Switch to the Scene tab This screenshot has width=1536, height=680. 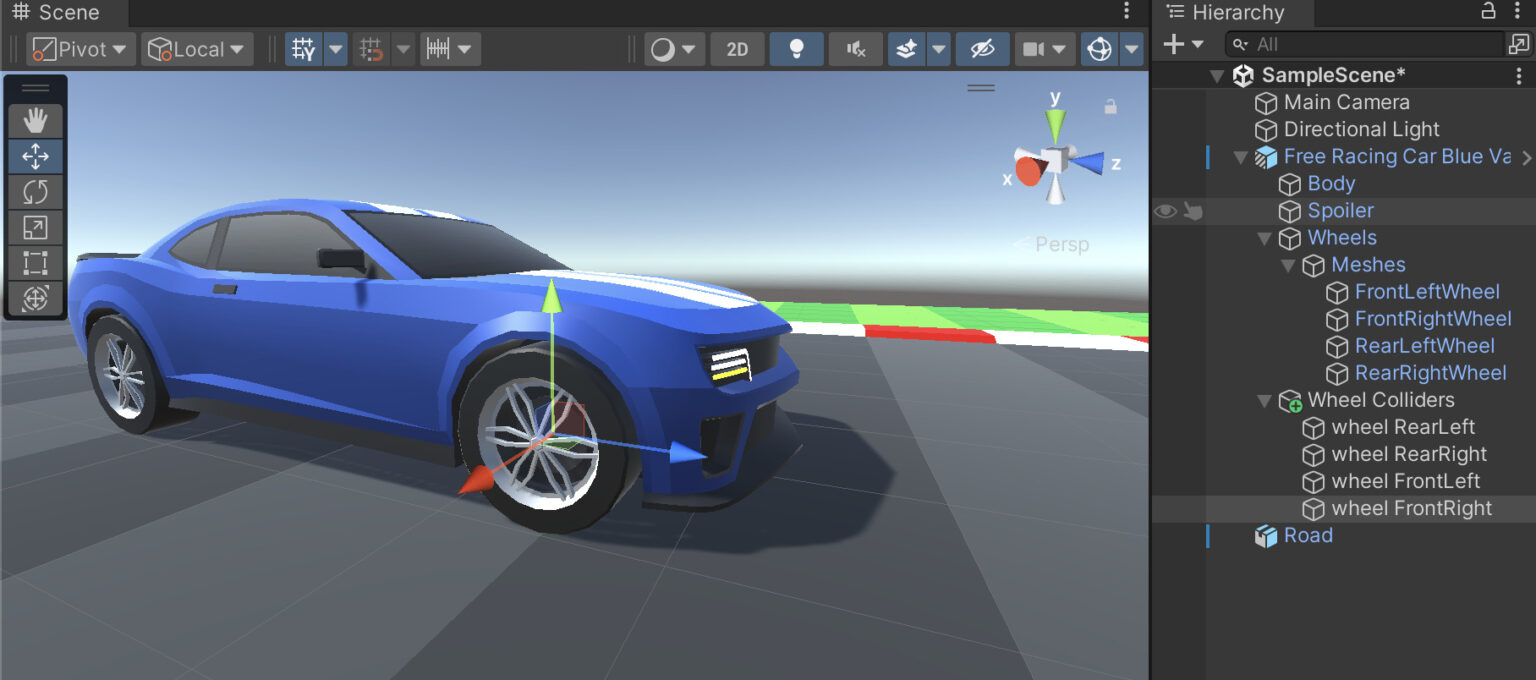pos(61,13)
